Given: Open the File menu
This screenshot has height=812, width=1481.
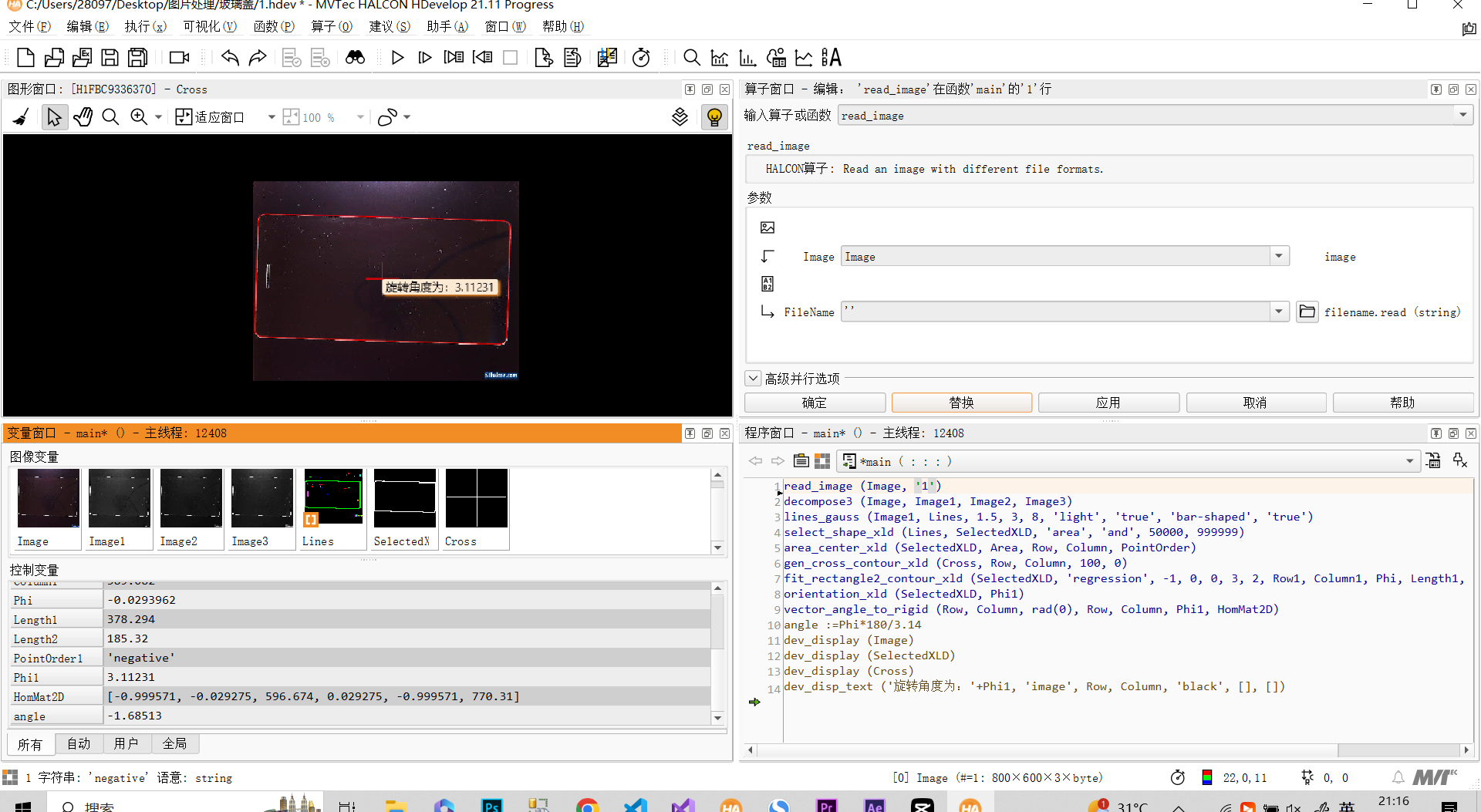Looking at the screenshot, I should (29, 26).
